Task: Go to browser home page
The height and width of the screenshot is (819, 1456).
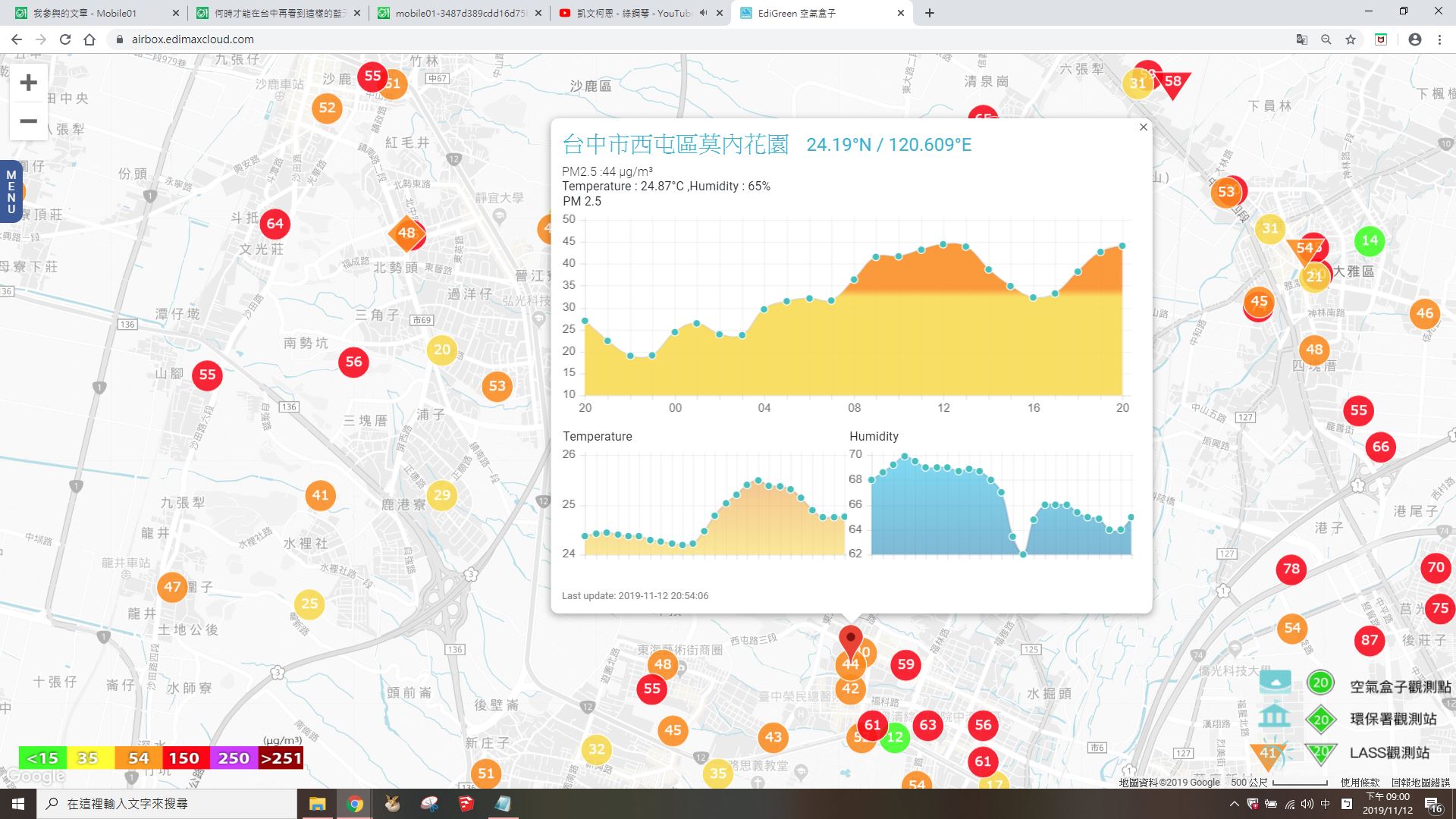Action: click(x=89, y=39)
